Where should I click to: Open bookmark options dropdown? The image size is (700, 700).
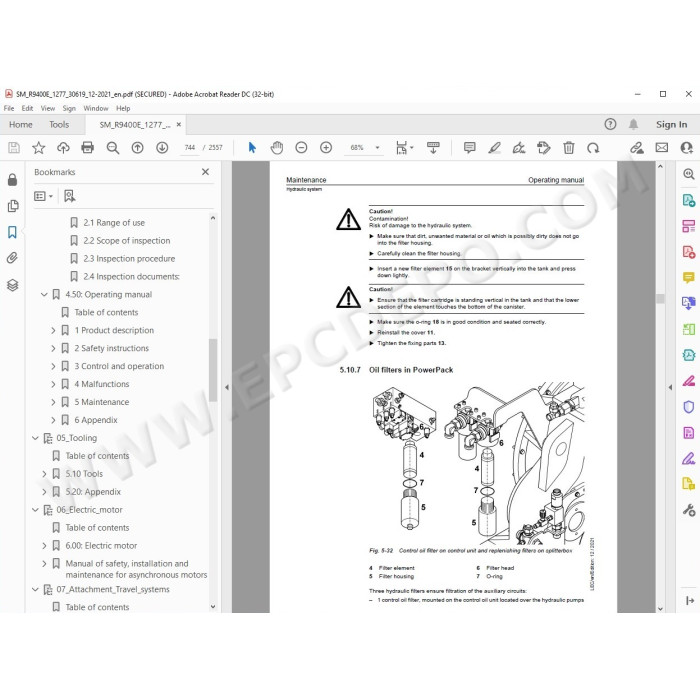click(43, 196)
